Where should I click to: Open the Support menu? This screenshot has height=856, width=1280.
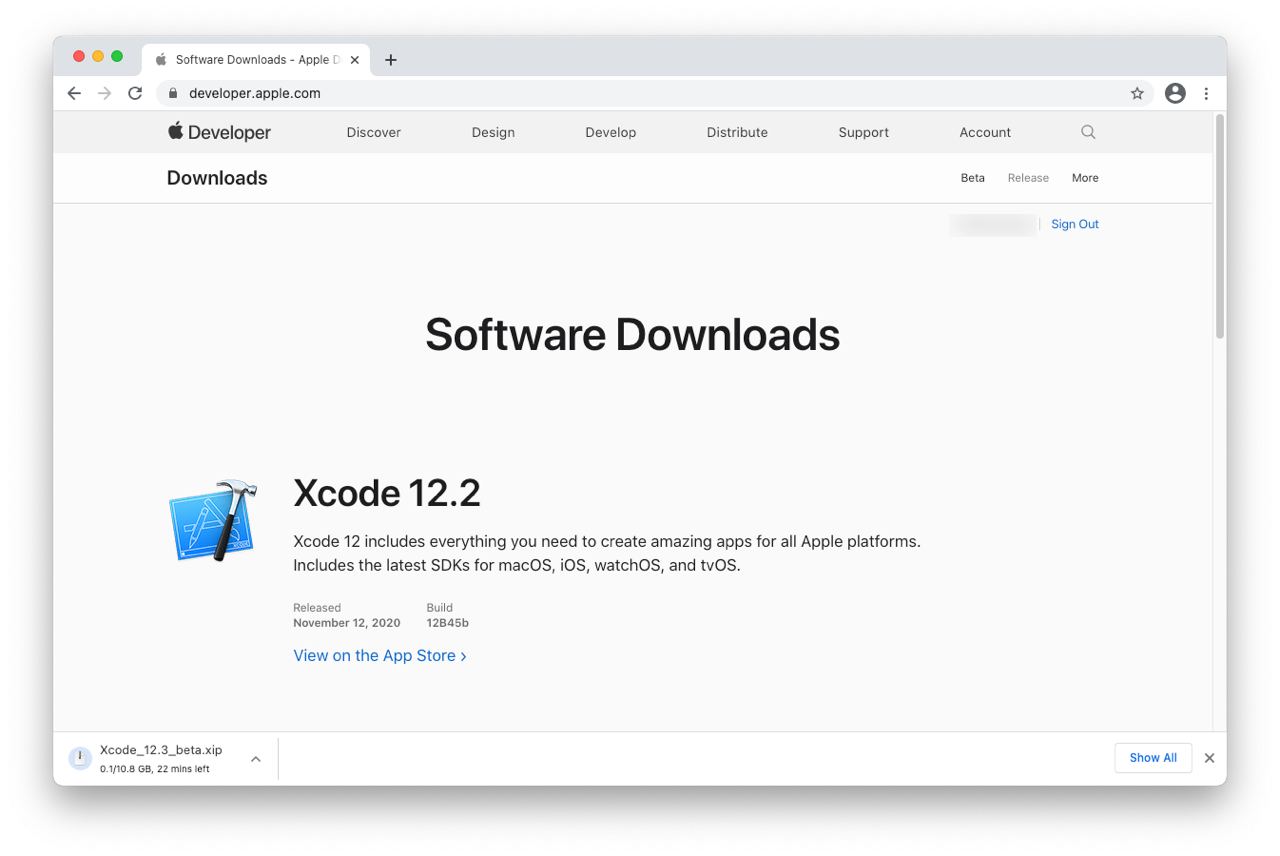tap(864, 132)
